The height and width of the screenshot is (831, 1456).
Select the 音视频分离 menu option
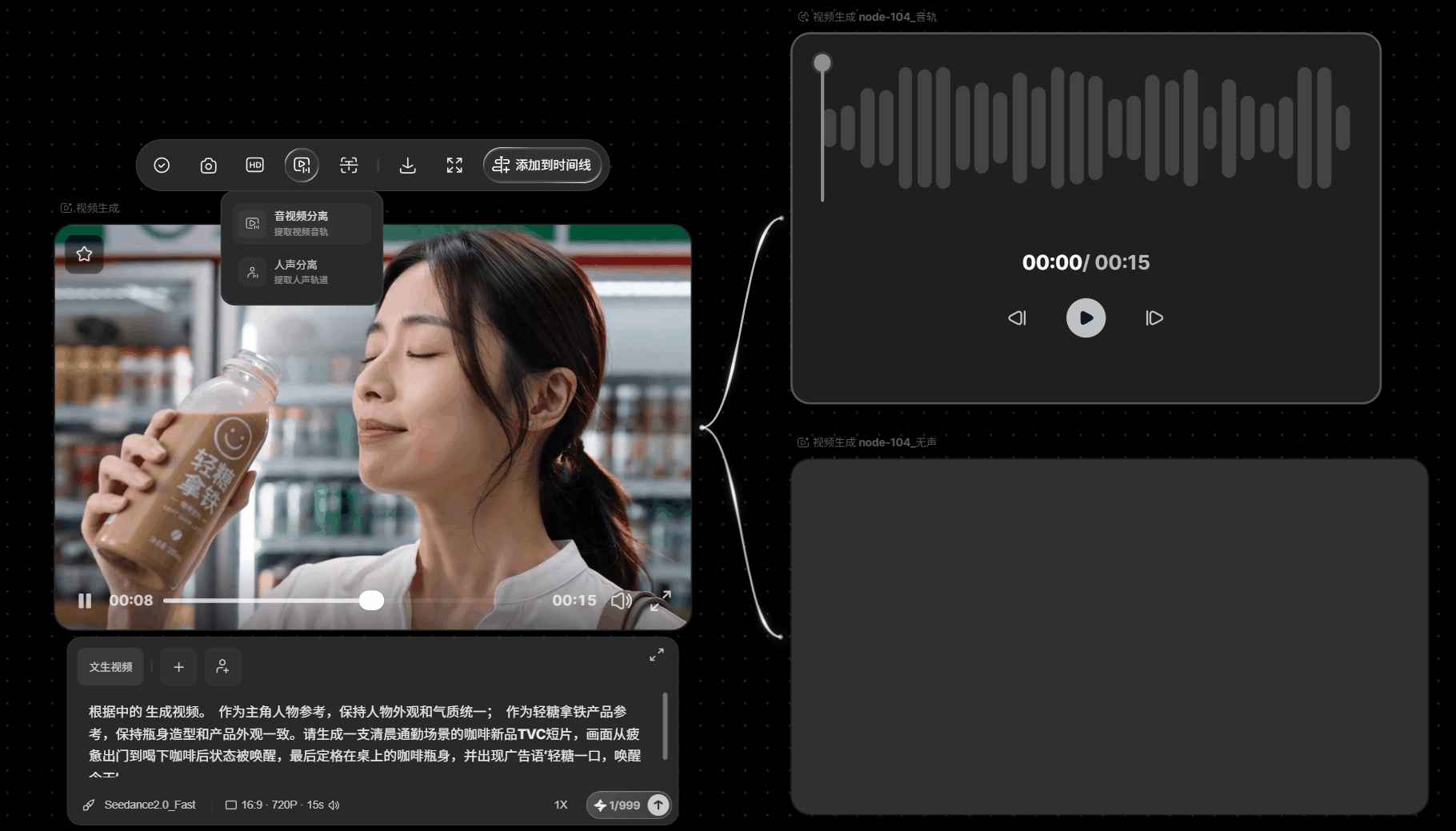tap(302, 223)
